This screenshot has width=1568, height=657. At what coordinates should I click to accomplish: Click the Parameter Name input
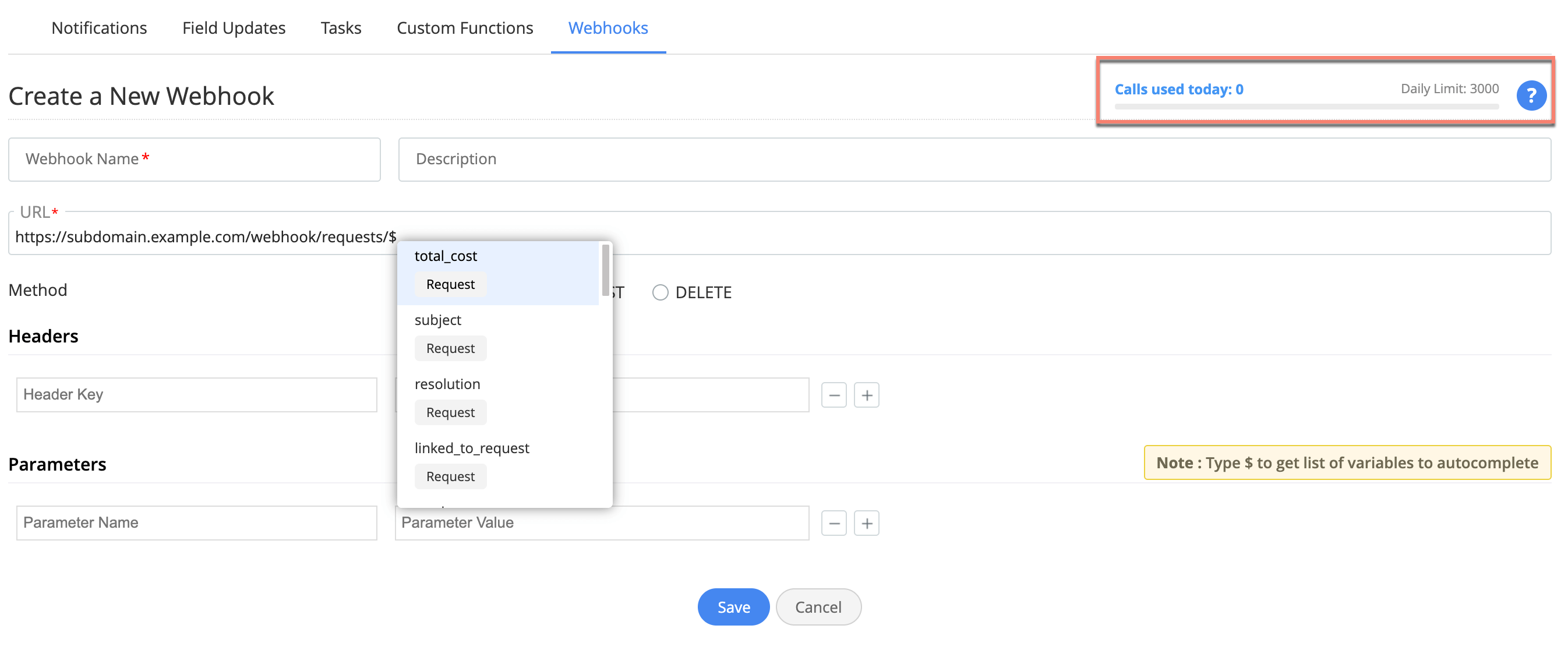coord(196,523)
